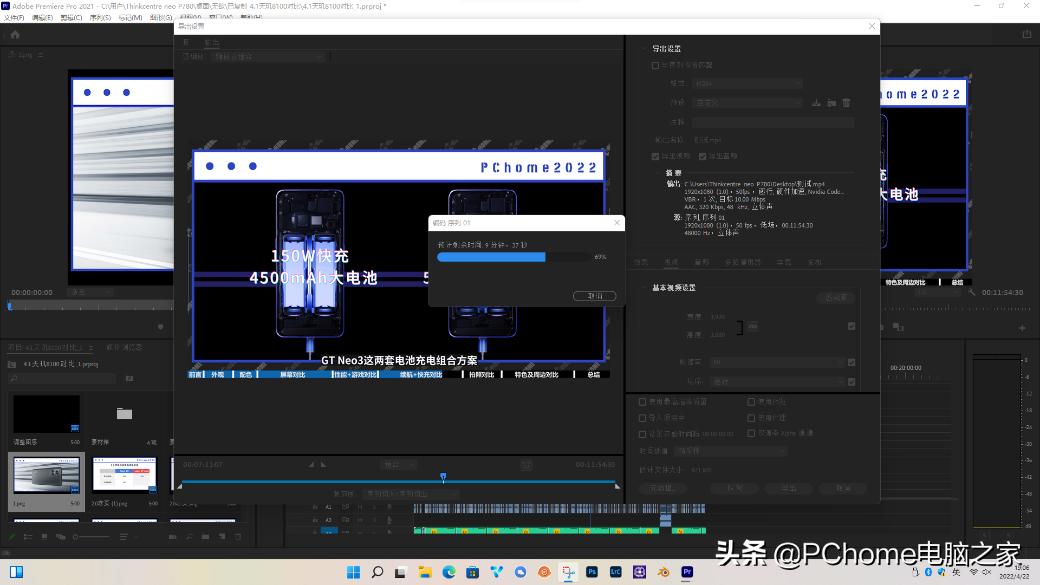Toggle the 使用预览 use previews checkbox

coord(753,401)
